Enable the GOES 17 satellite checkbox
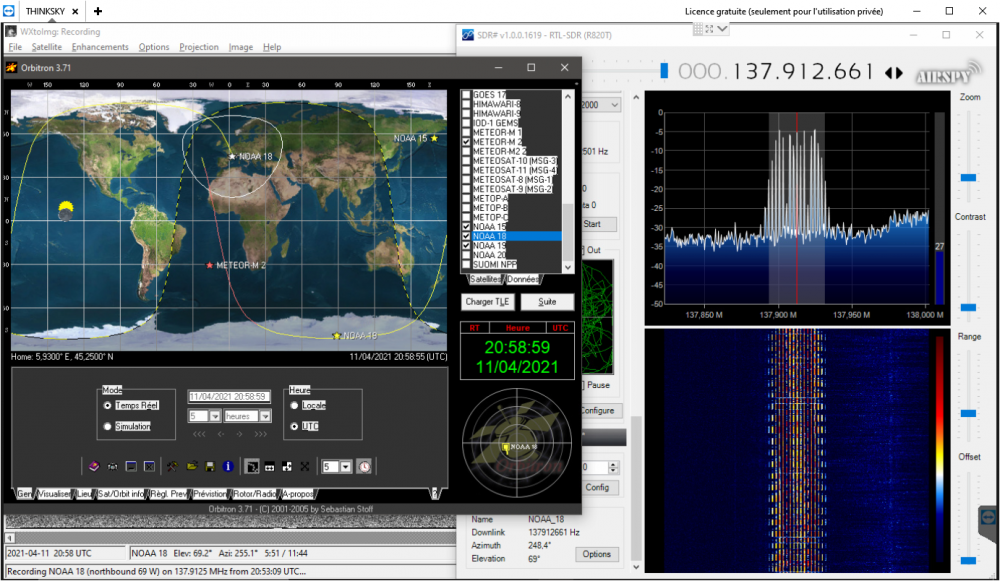This screenshot has height=581, width=1000. click(466, 94)
